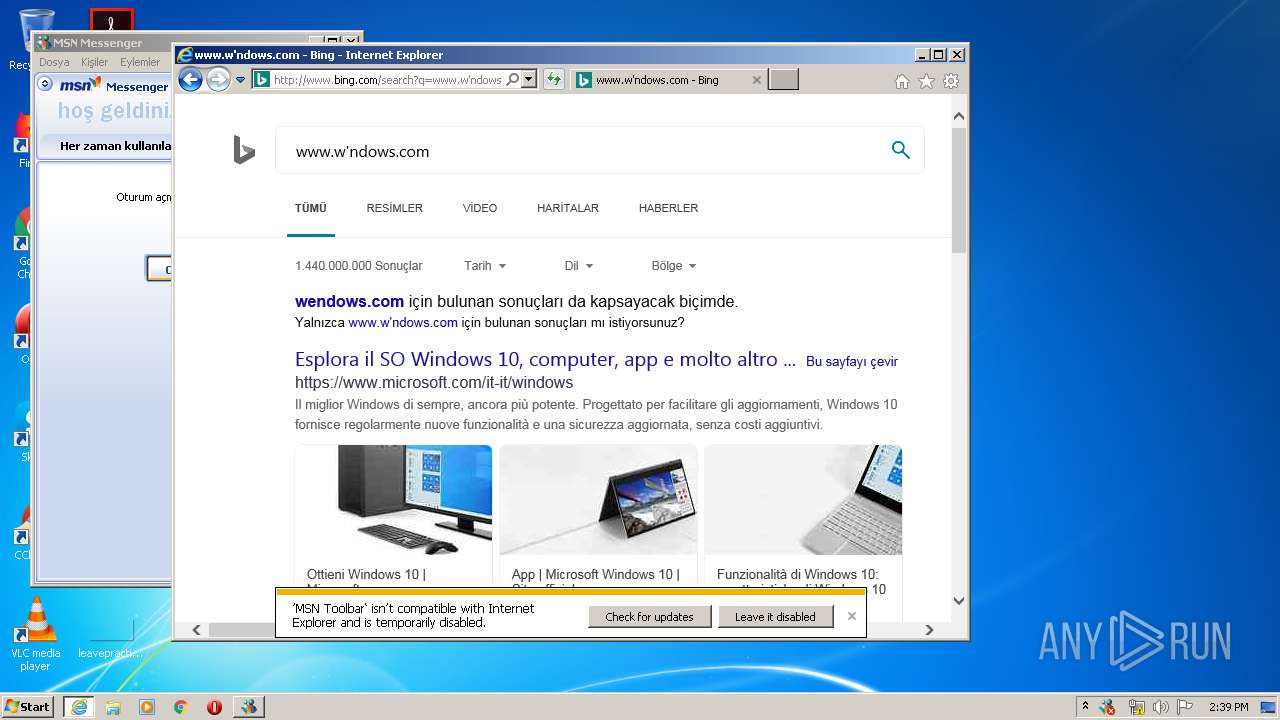Open the www.w'ndows.com only-results link
The width and height of the screenshot is (1280, 720).
(403, 323)
